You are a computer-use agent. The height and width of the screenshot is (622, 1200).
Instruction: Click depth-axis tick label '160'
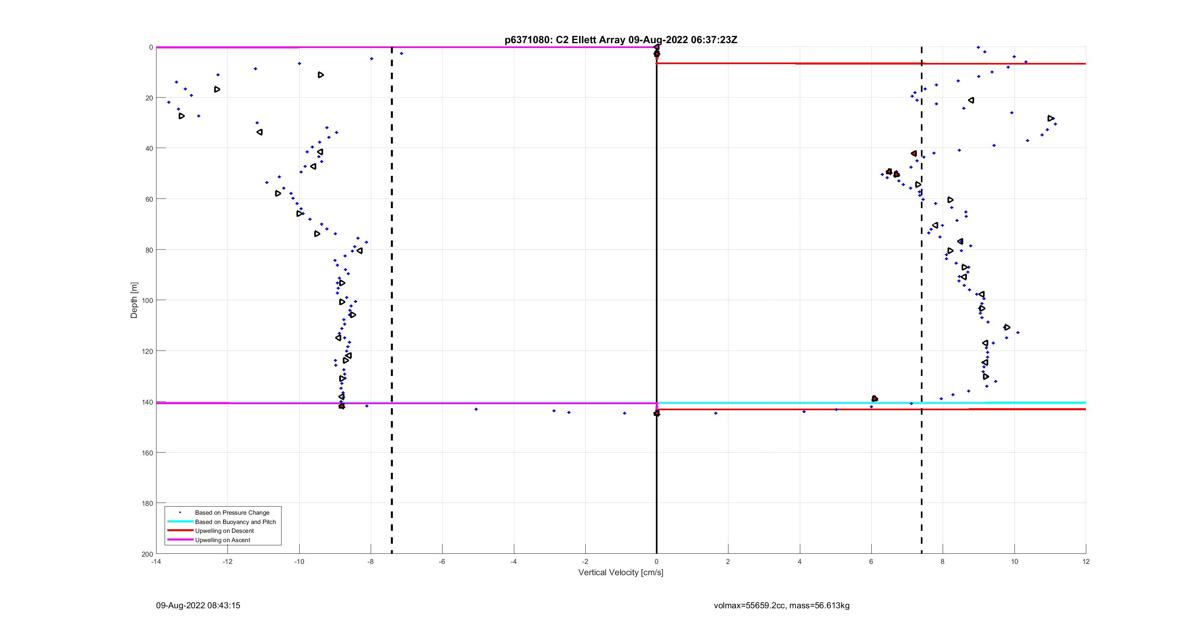(146, 452)
